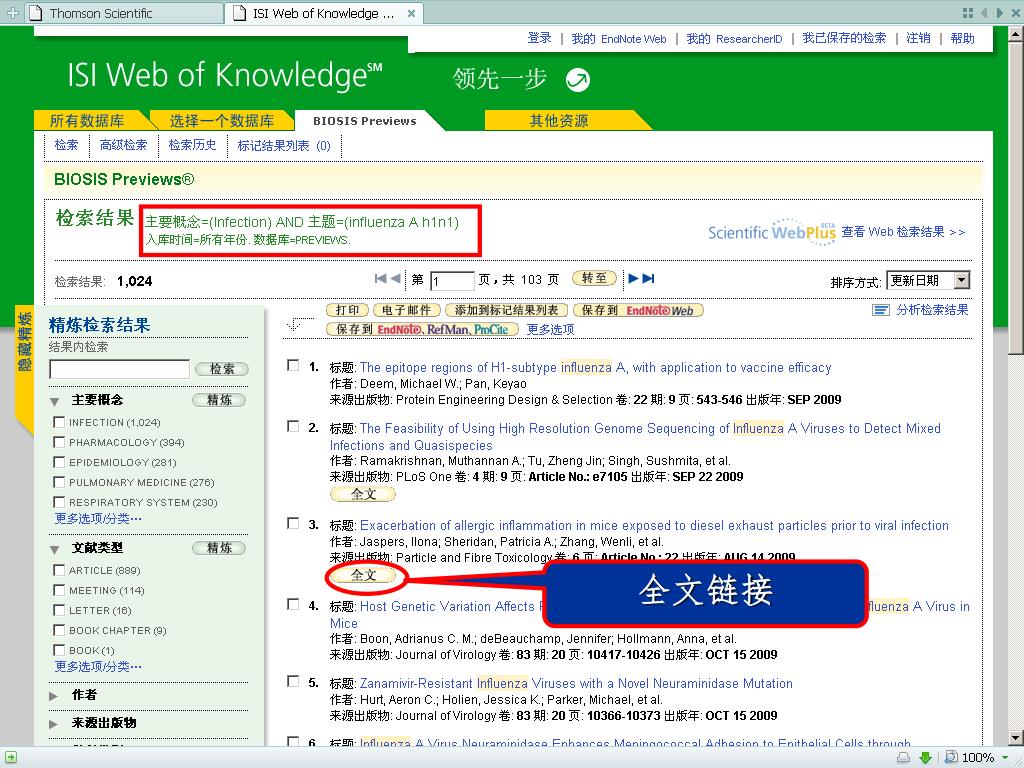Click the 转至 go button
The height and width of the screenshot is (768, 1024).
coord(594,278)
